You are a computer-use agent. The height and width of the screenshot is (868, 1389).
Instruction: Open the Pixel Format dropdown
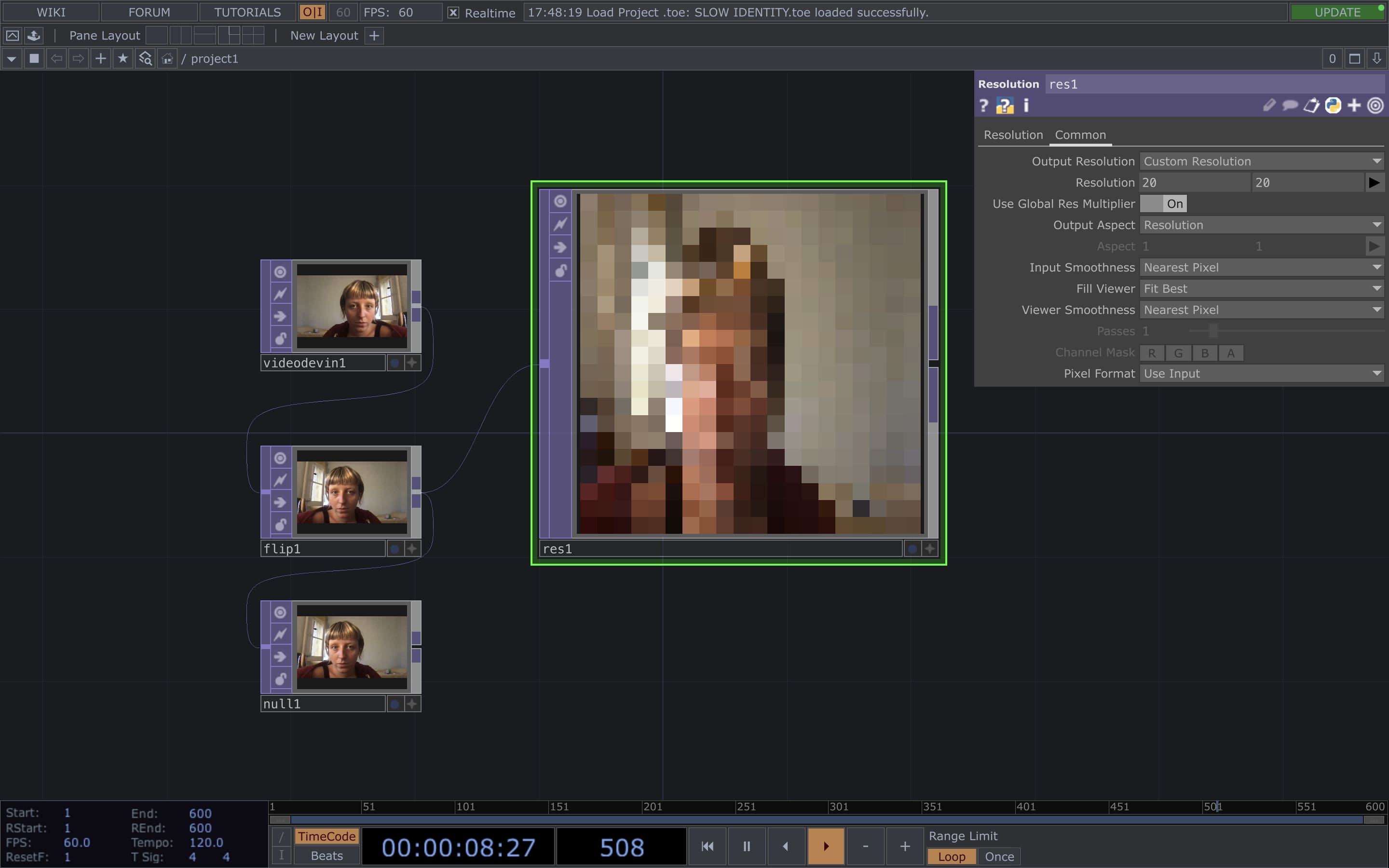click(1261, 374)
